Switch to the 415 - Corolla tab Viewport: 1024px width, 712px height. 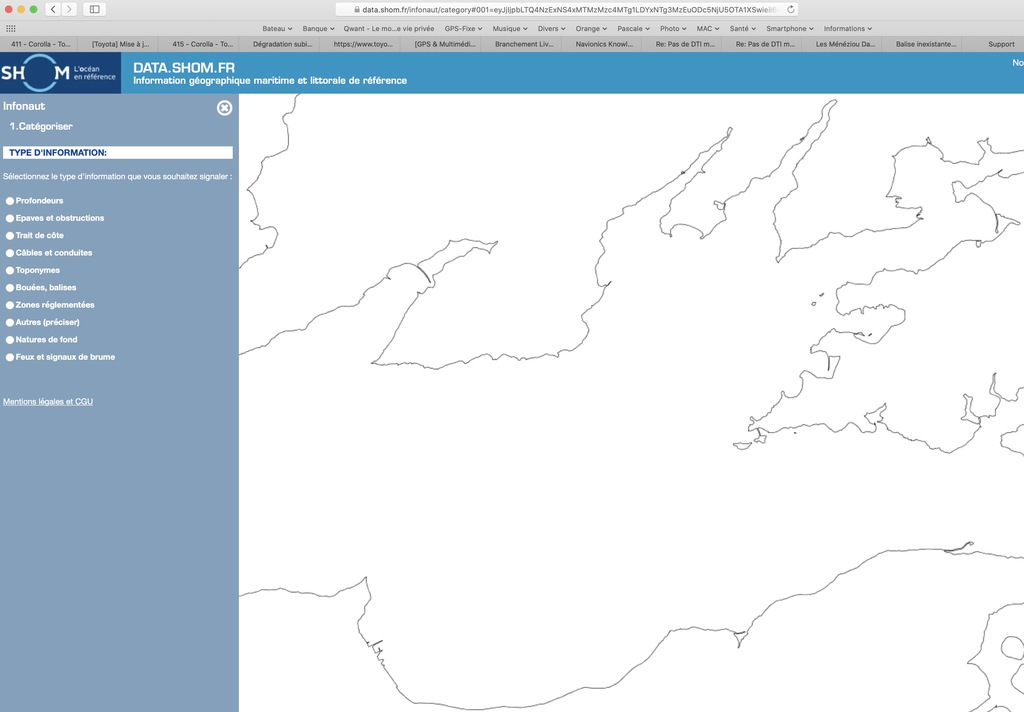[x=202, y=44]
